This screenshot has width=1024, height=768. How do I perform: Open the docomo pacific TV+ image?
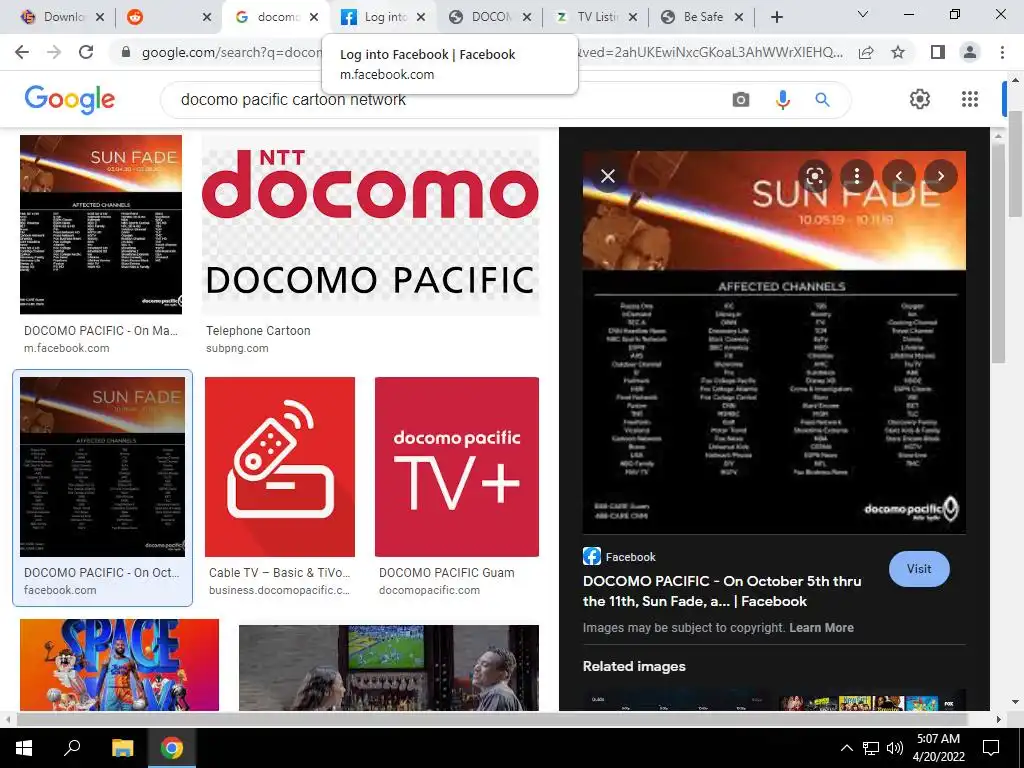(x=456, y=466)
